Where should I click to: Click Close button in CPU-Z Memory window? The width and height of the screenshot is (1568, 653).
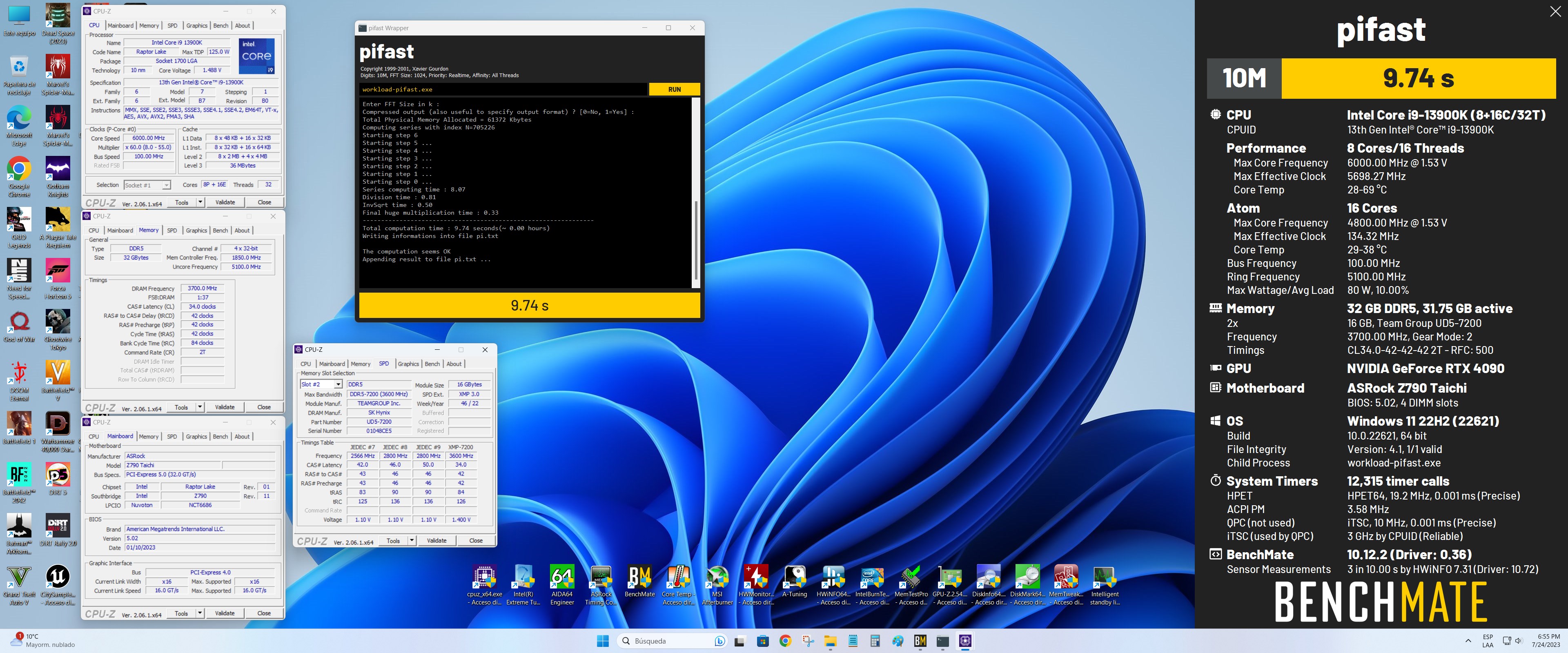click(264, 407)
